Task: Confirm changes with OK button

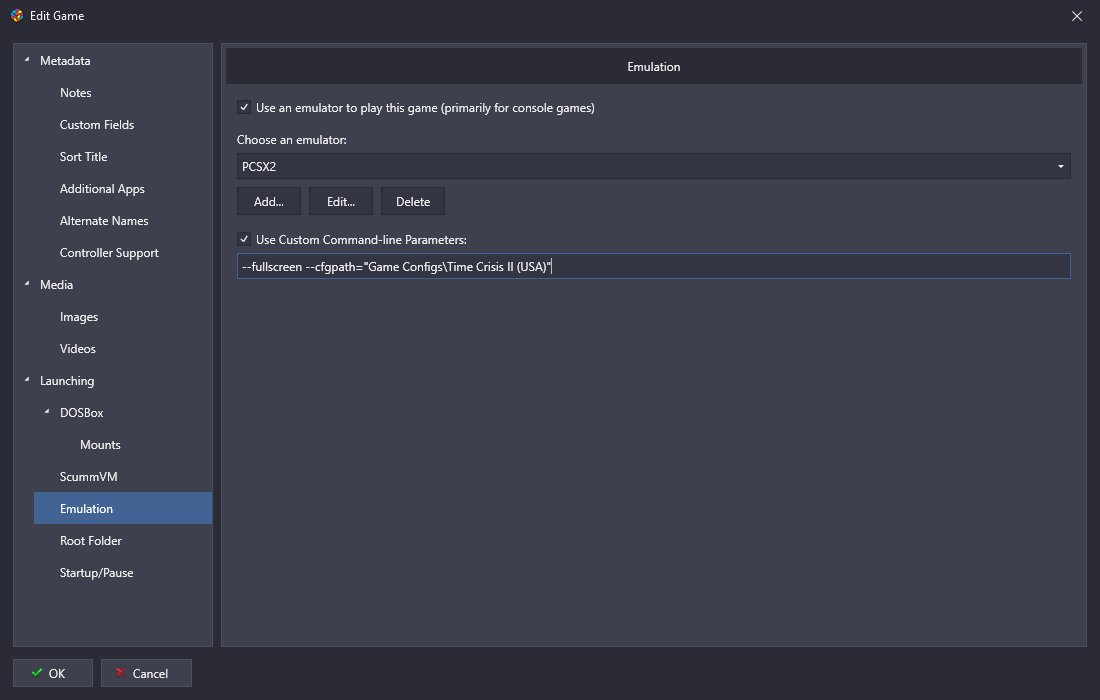Action: 53,673
